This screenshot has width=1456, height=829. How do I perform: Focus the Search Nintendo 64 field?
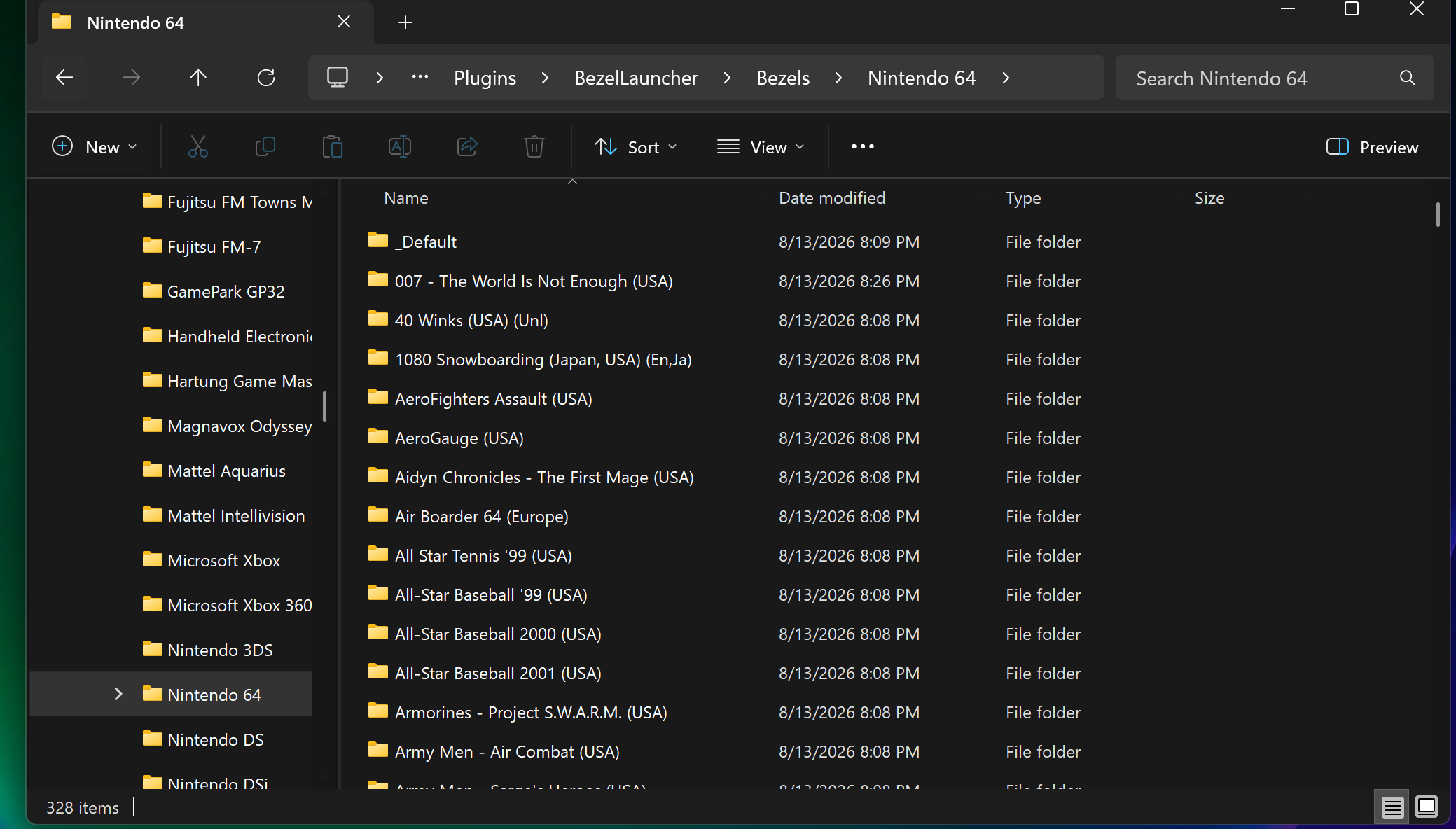(x=1275, y=78)
